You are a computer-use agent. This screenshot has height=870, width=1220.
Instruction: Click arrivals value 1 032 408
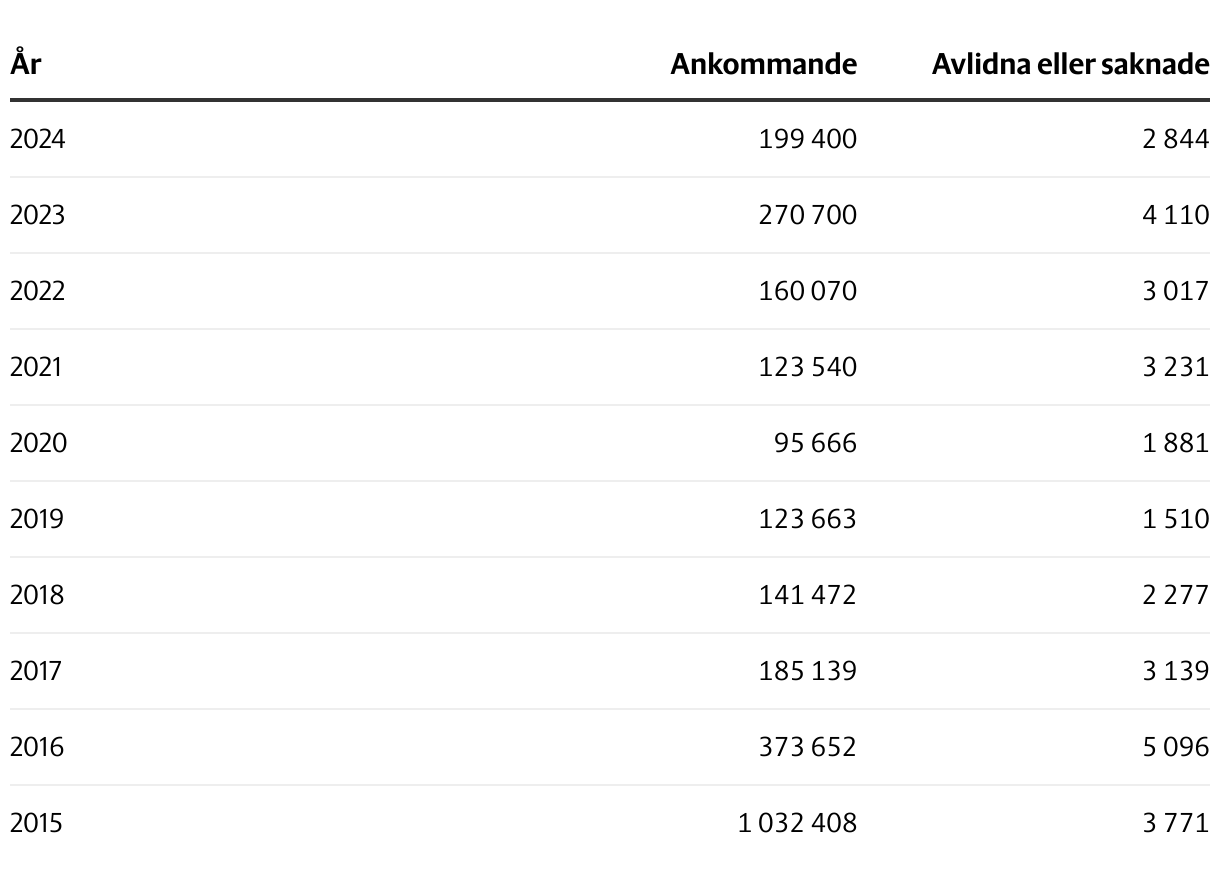tap(798, 823)
